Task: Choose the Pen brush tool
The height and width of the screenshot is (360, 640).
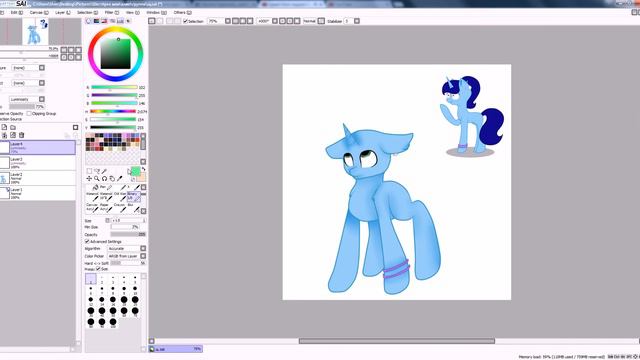Action: (x=106, y=187)
